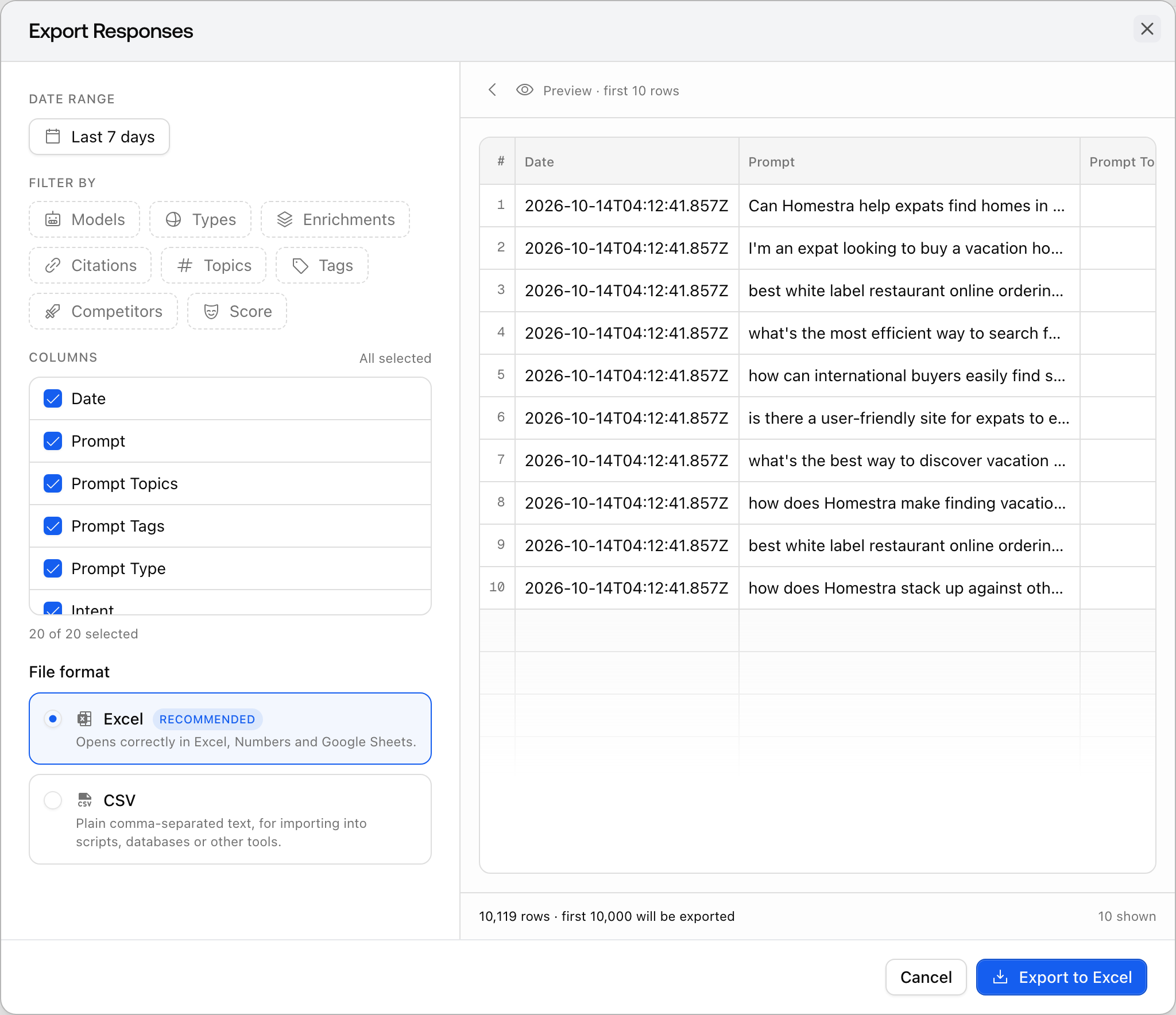The height and width of the screenshot is (1015, 1176).
Task: Click the RECOMMENDED badge next to Excel
Action: click(x=207, y=719)
